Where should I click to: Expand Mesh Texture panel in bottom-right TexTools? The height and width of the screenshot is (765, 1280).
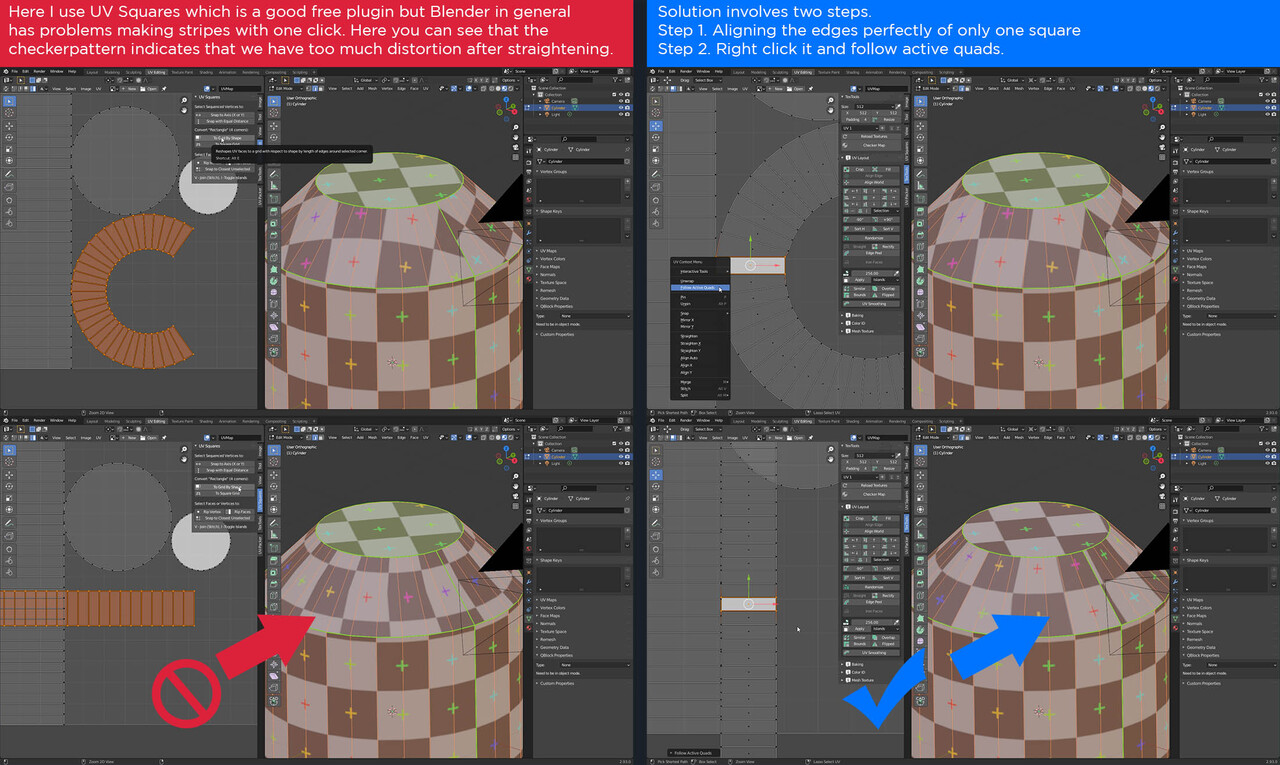click(859, 680)
